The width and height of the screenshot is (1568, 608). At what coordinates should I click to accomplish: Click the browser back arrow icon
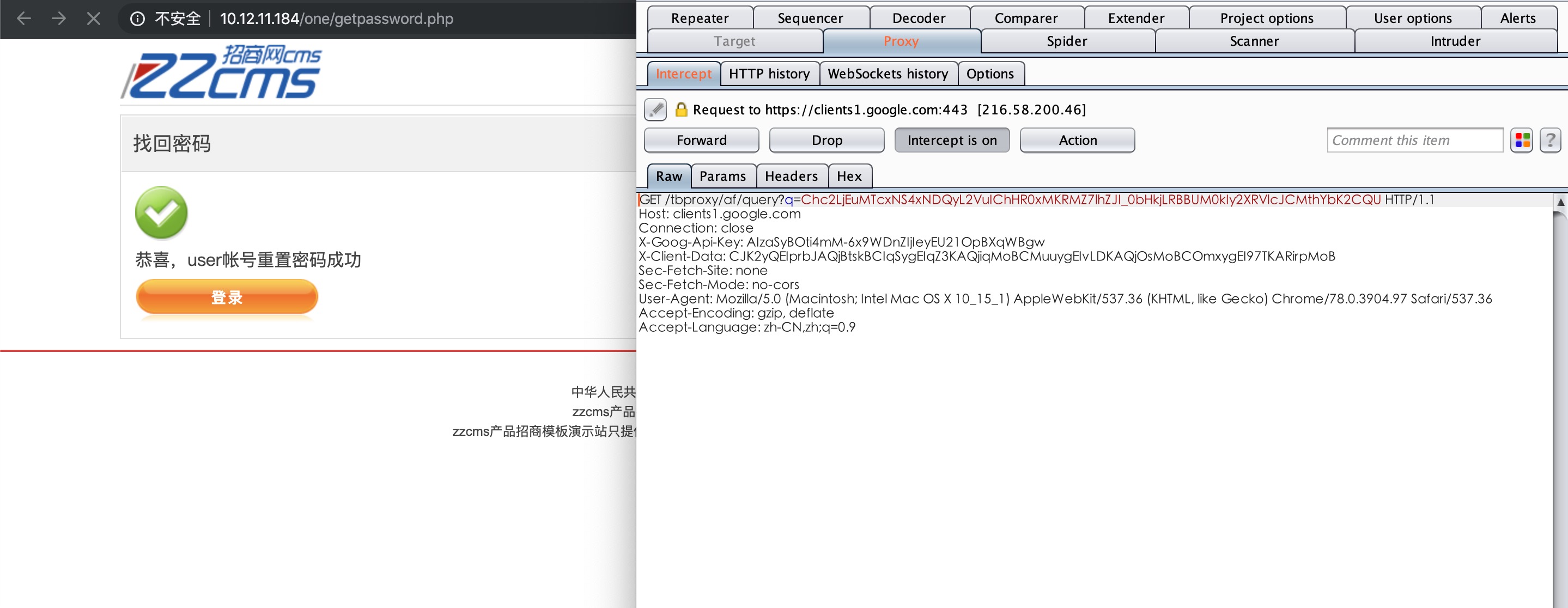pos(24,19)
